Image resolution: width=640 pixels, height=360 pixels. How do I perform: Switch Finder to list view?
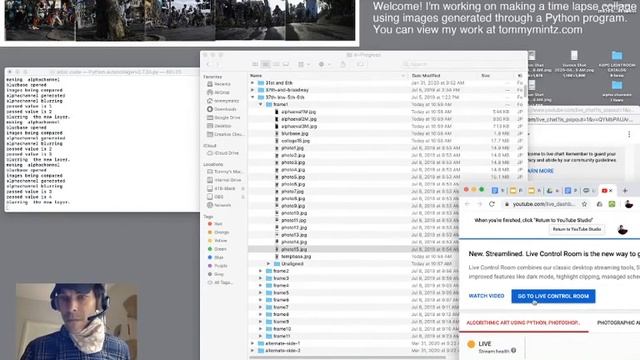[266, 64]
